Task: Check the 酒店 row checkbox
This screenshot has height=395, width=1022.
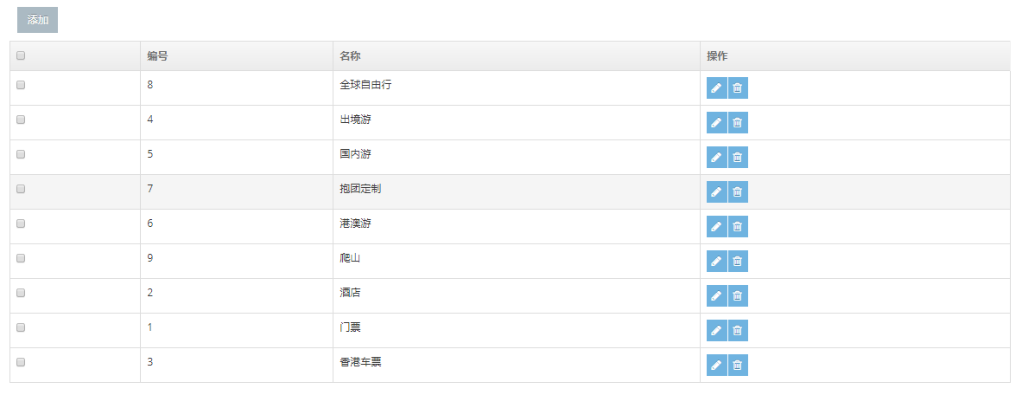Action: tap(21, 293)
